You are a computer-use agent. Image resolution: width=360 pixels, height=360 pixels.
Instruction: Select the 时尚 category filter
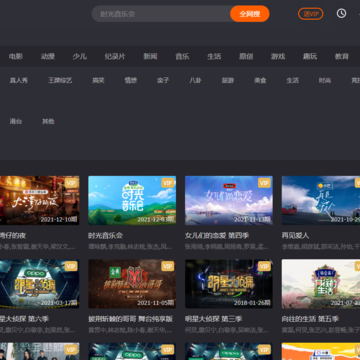tap(325, 80)
